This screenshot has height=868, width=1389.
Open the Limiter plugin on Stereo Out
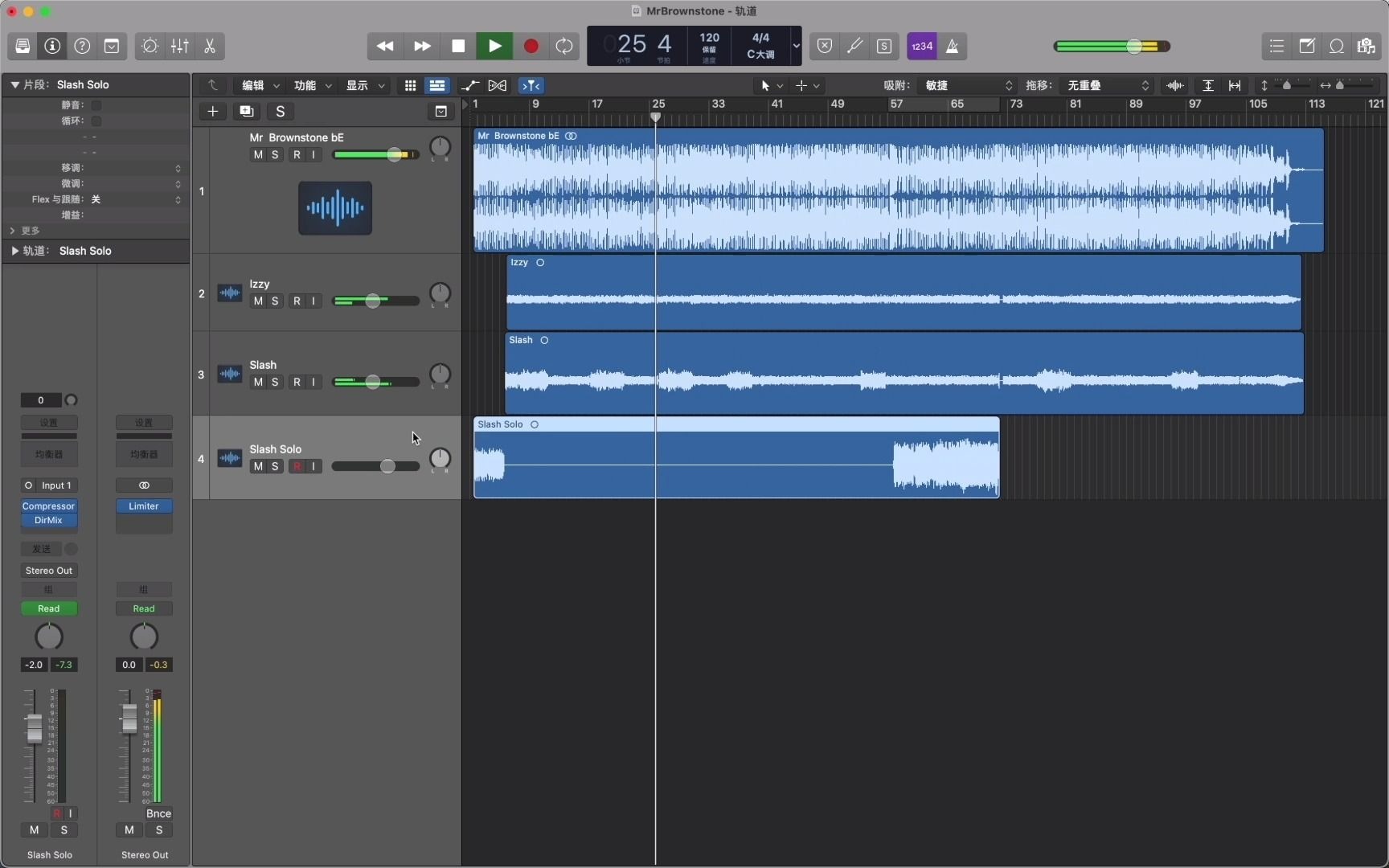144,506
